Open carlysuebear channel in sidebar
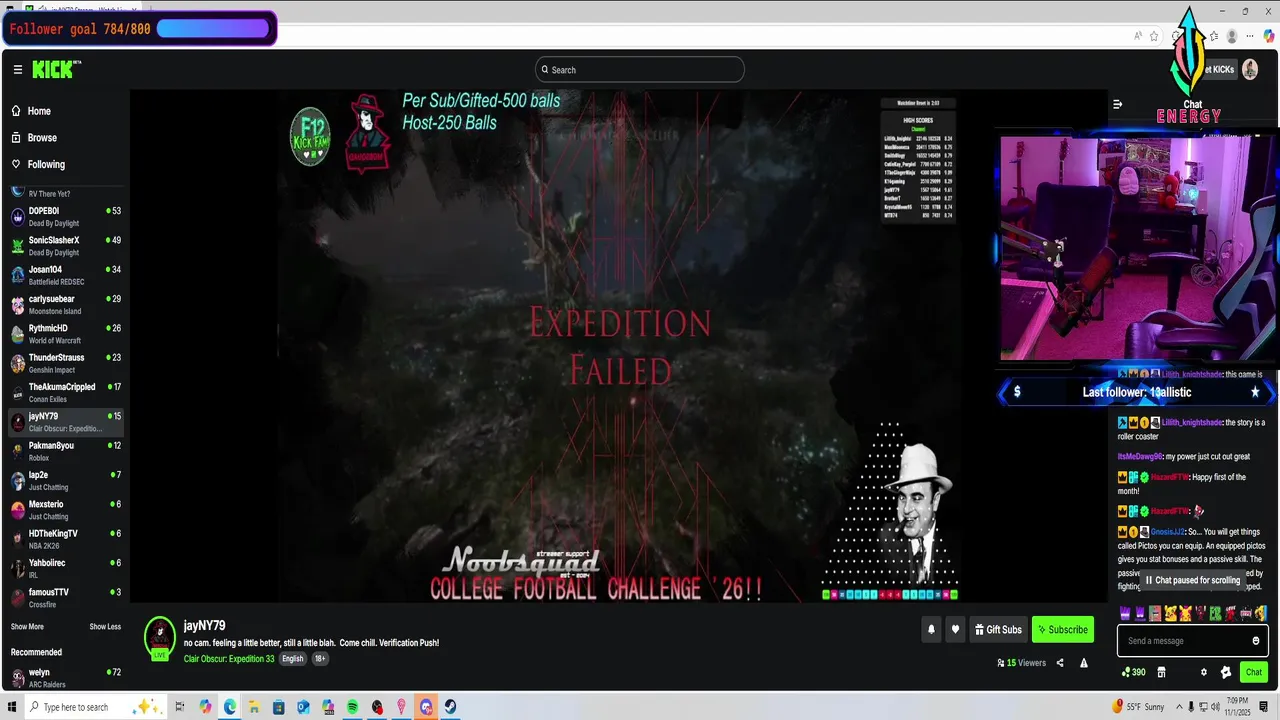 65,305
